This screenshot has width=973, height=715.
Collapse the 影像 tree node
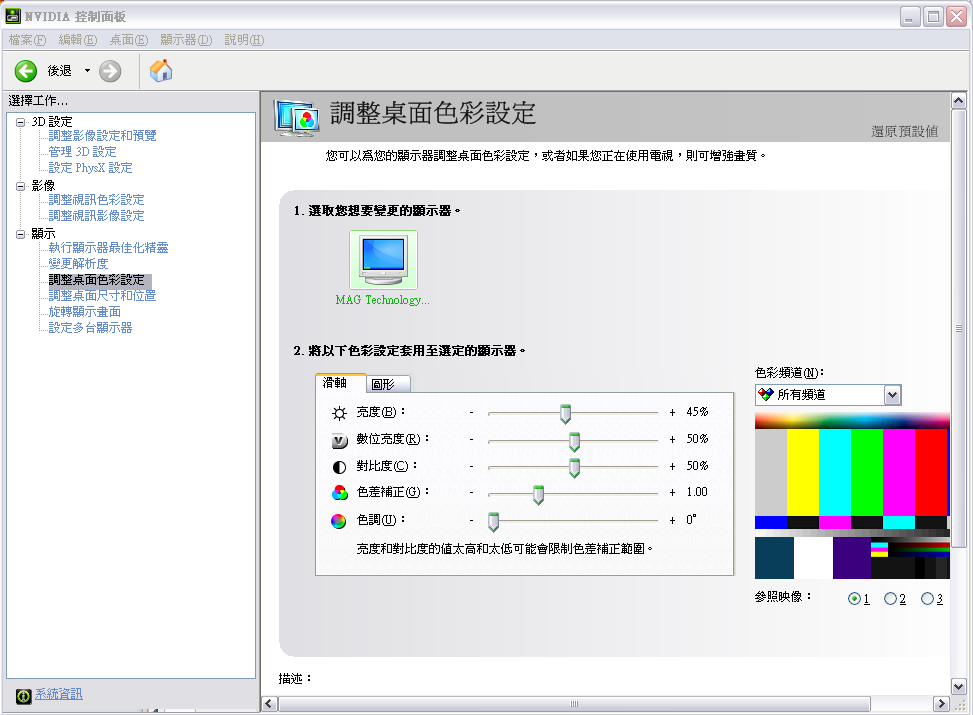point(20,186)
